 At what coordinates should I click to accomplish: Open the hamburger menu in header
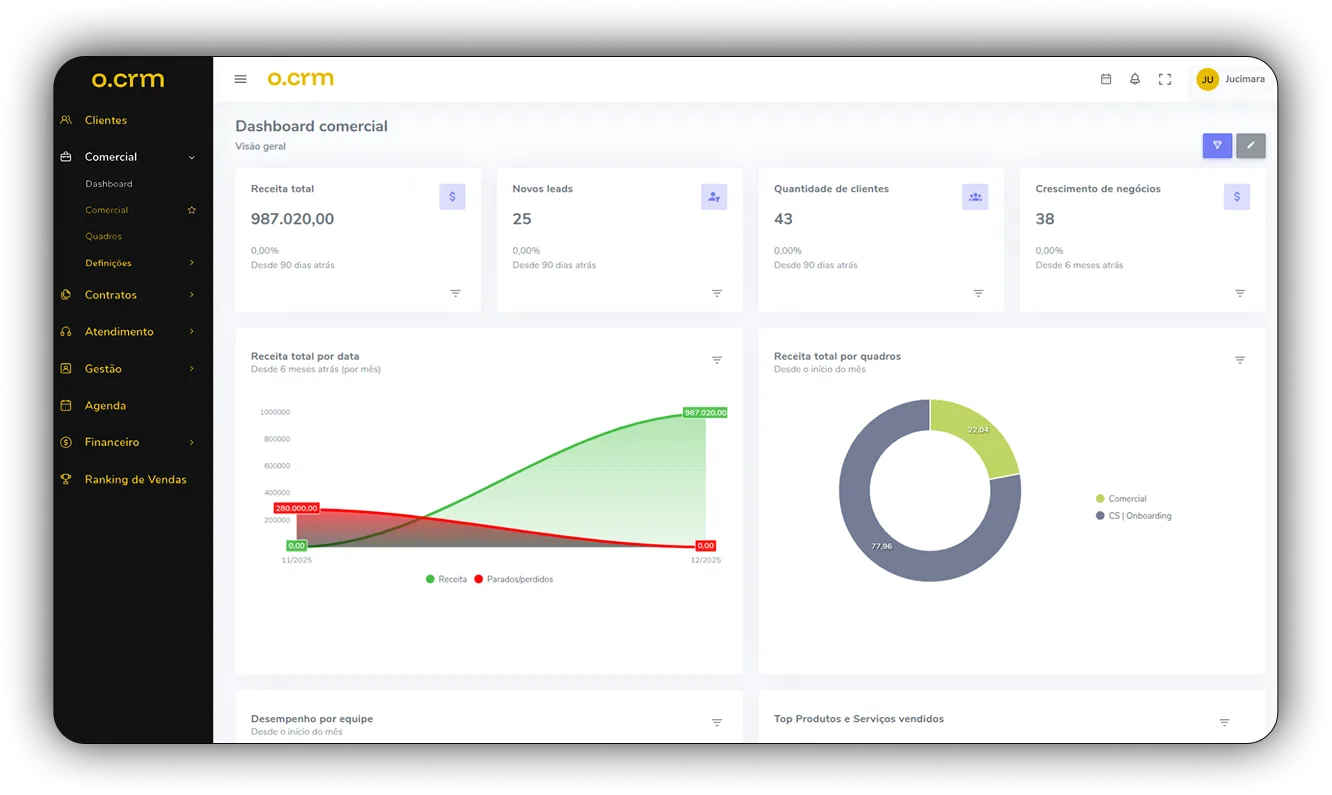click(x=240, y=79)
